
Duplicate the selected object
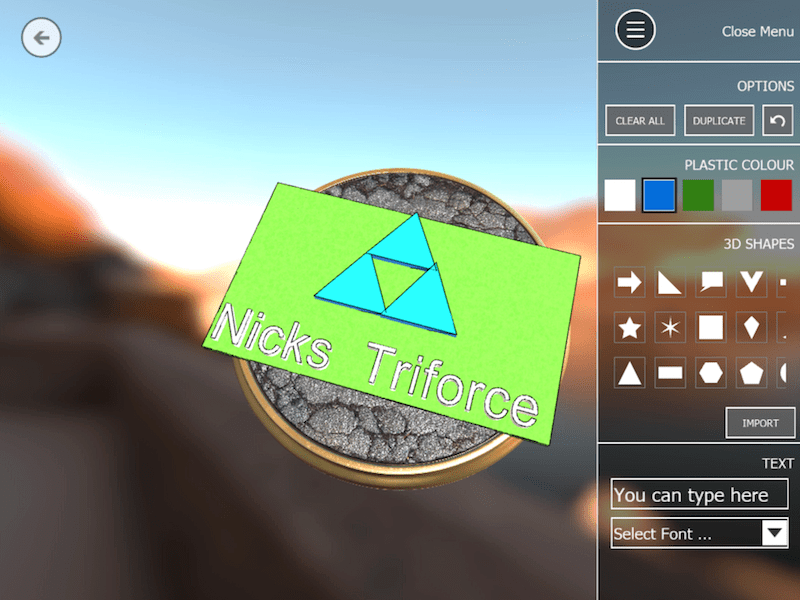719,120
